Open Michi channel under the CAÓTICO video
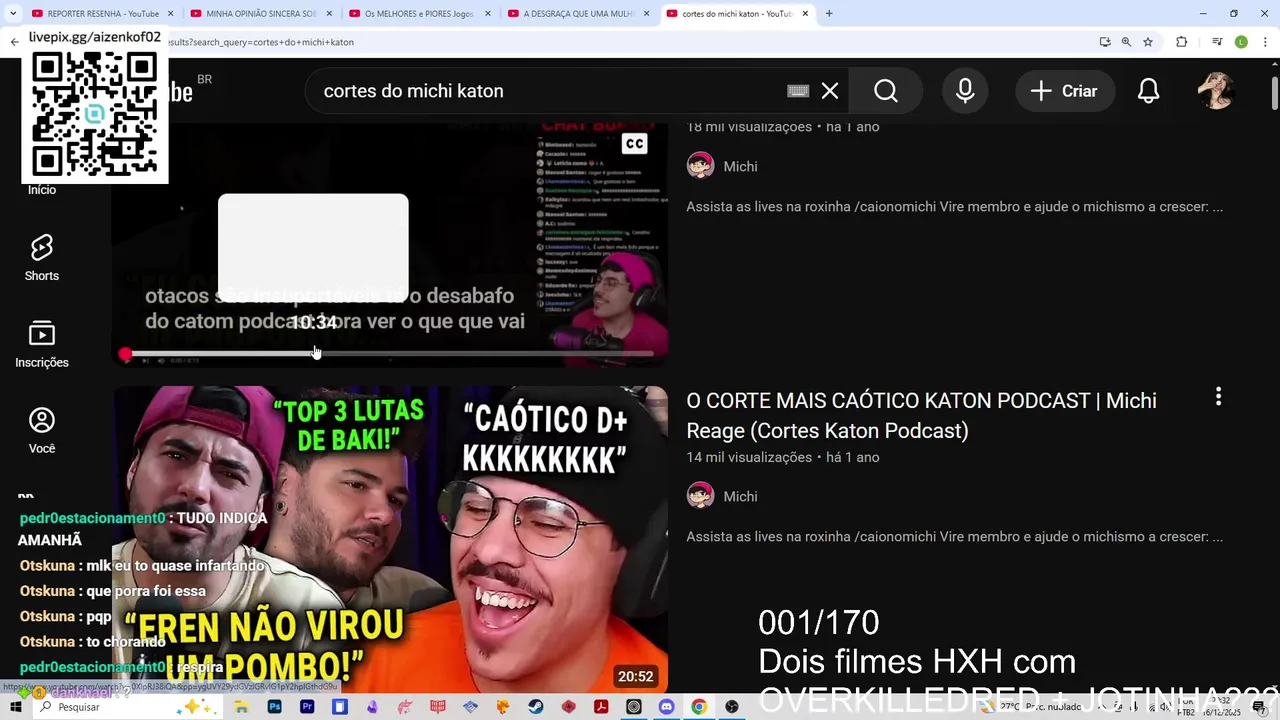1280x720 pixels. point(740,496)
